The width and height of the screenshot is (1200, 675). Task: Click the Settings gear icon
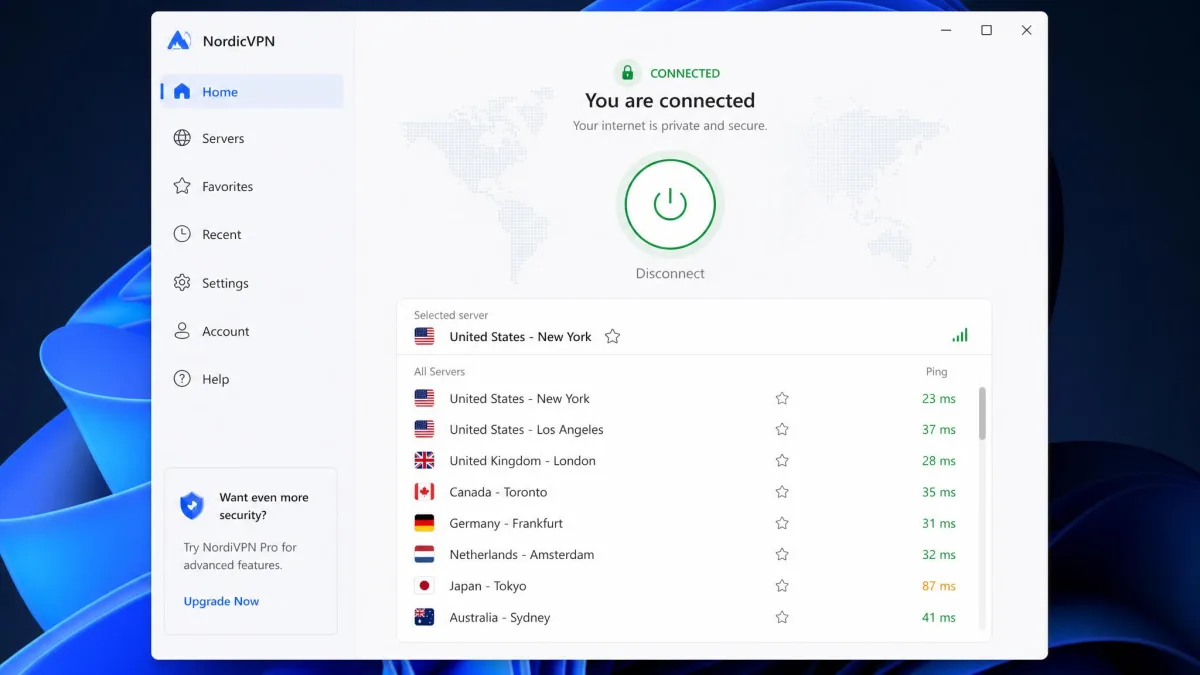(x=182, y=283)
